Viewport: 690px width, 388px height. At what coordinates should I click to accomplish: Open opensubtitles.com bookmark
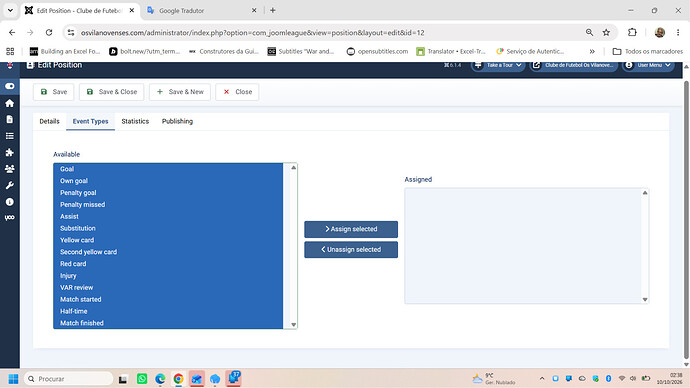[378, 51]
